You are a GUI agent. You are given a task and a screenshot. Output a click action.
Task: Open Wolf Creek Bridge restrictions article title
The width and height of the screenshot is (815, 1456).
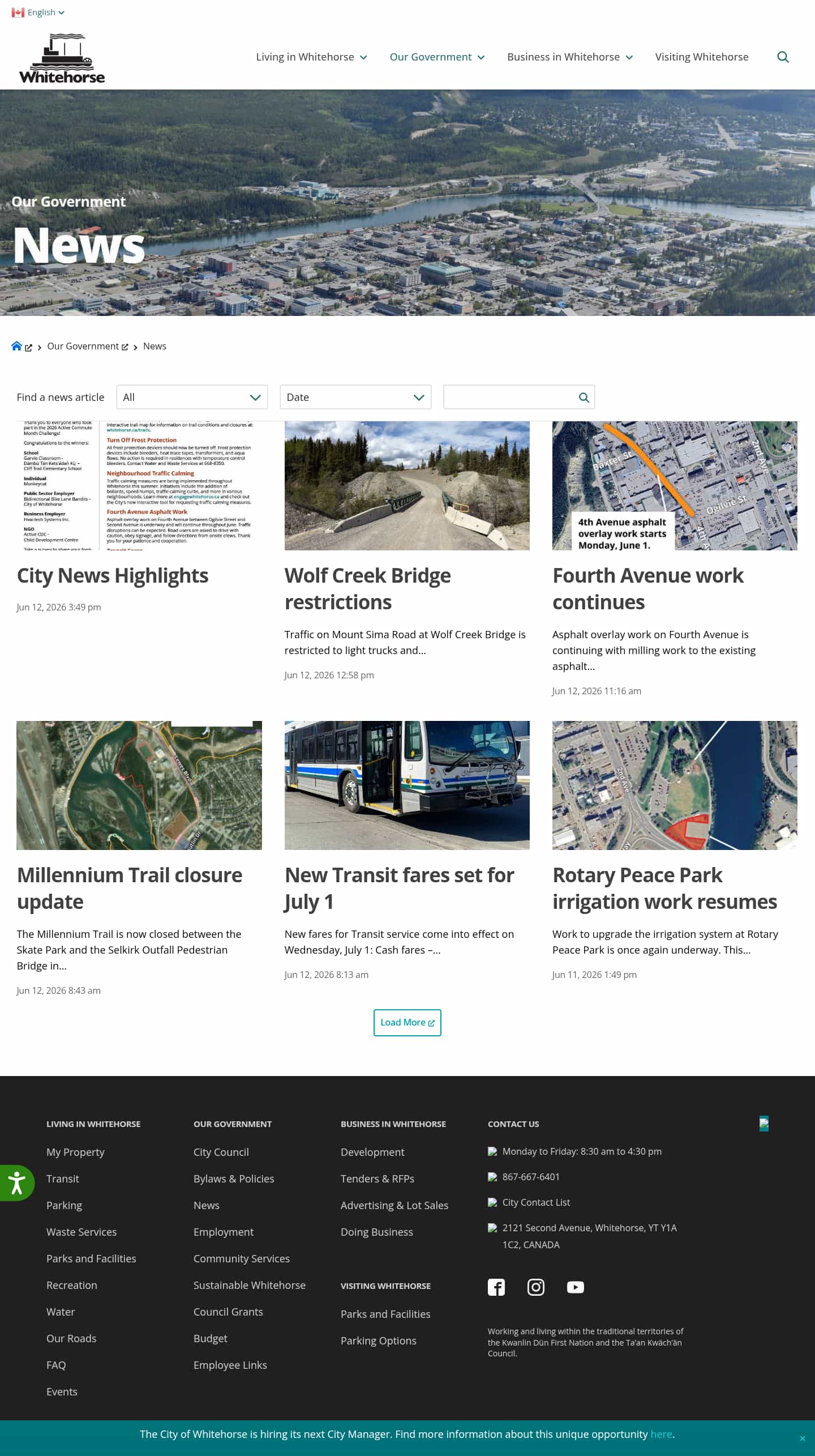(368, 589)
